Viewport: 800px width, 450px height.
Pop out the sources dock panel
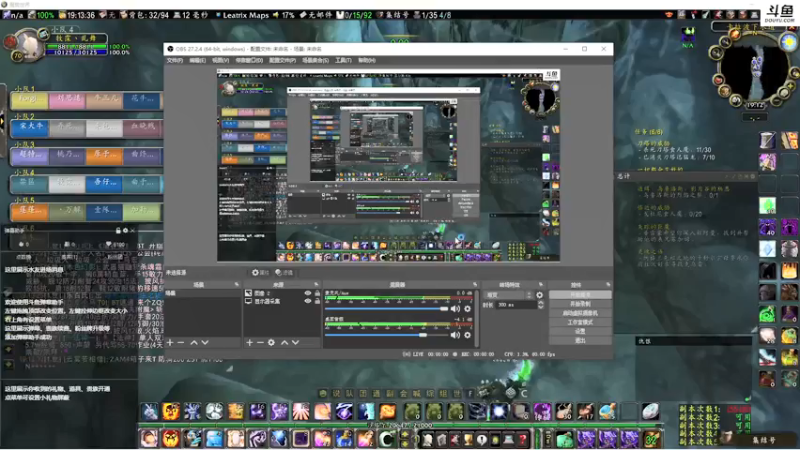(316, 285)
